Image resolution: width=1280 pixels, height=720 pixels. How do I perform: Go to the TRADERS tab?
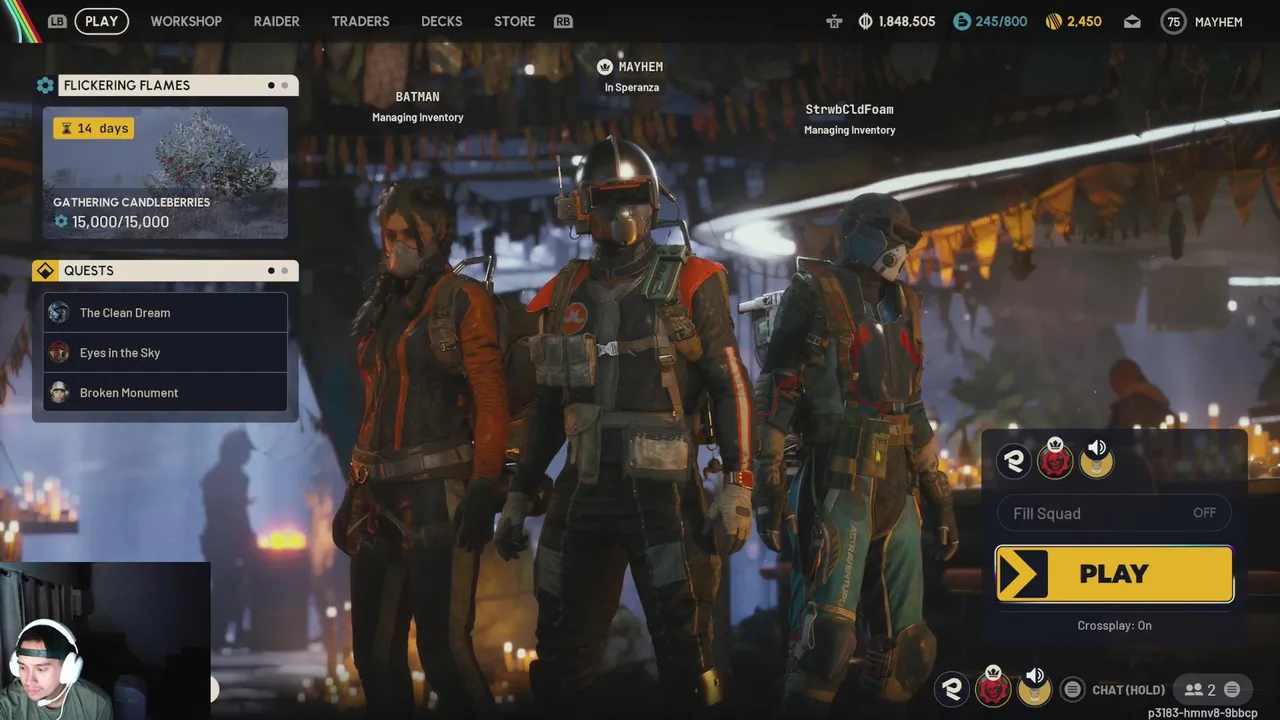[x=360, y=21]
